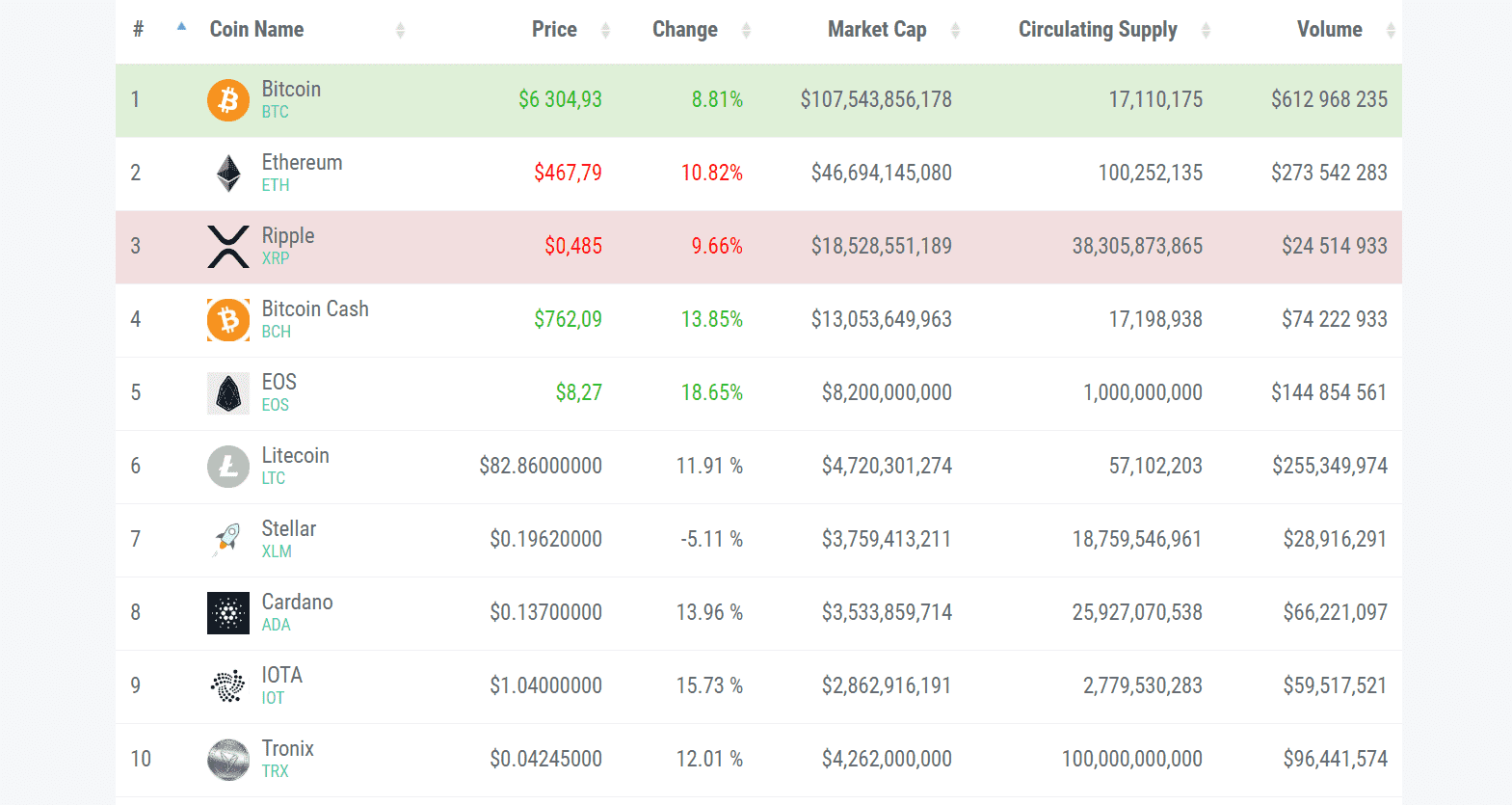Click the Stellar rocket logo icon
Viewport: 1512px width, 805px height.
coord(228,540)
